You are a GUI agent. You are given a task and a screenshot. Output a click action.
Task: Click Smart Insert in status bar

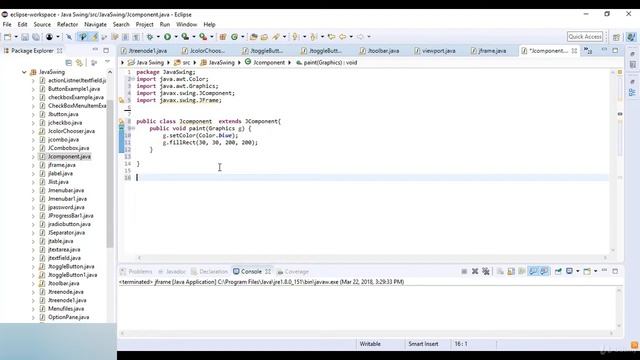(423, 344)
